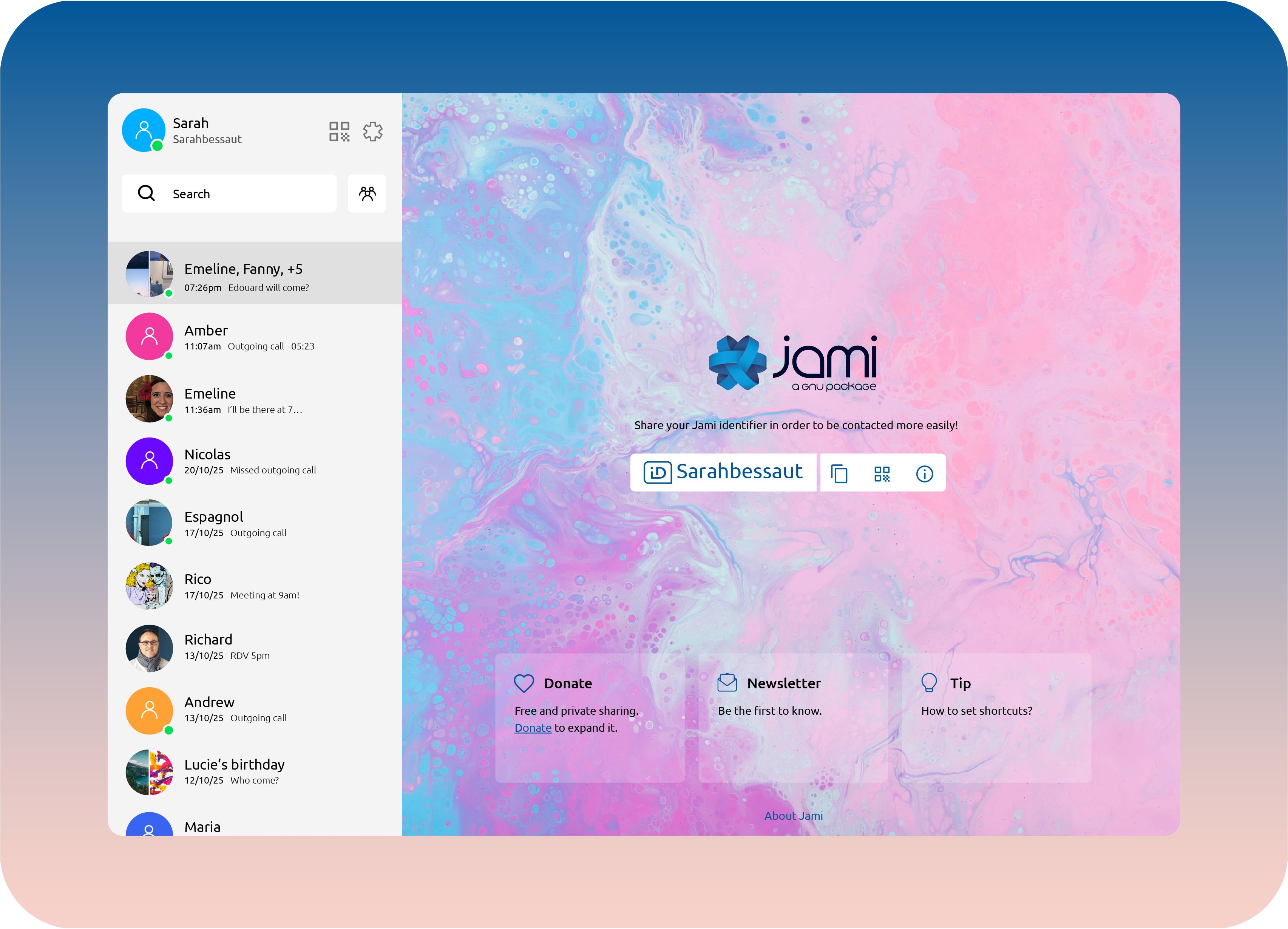Open the Espagnol conversation

255,523
